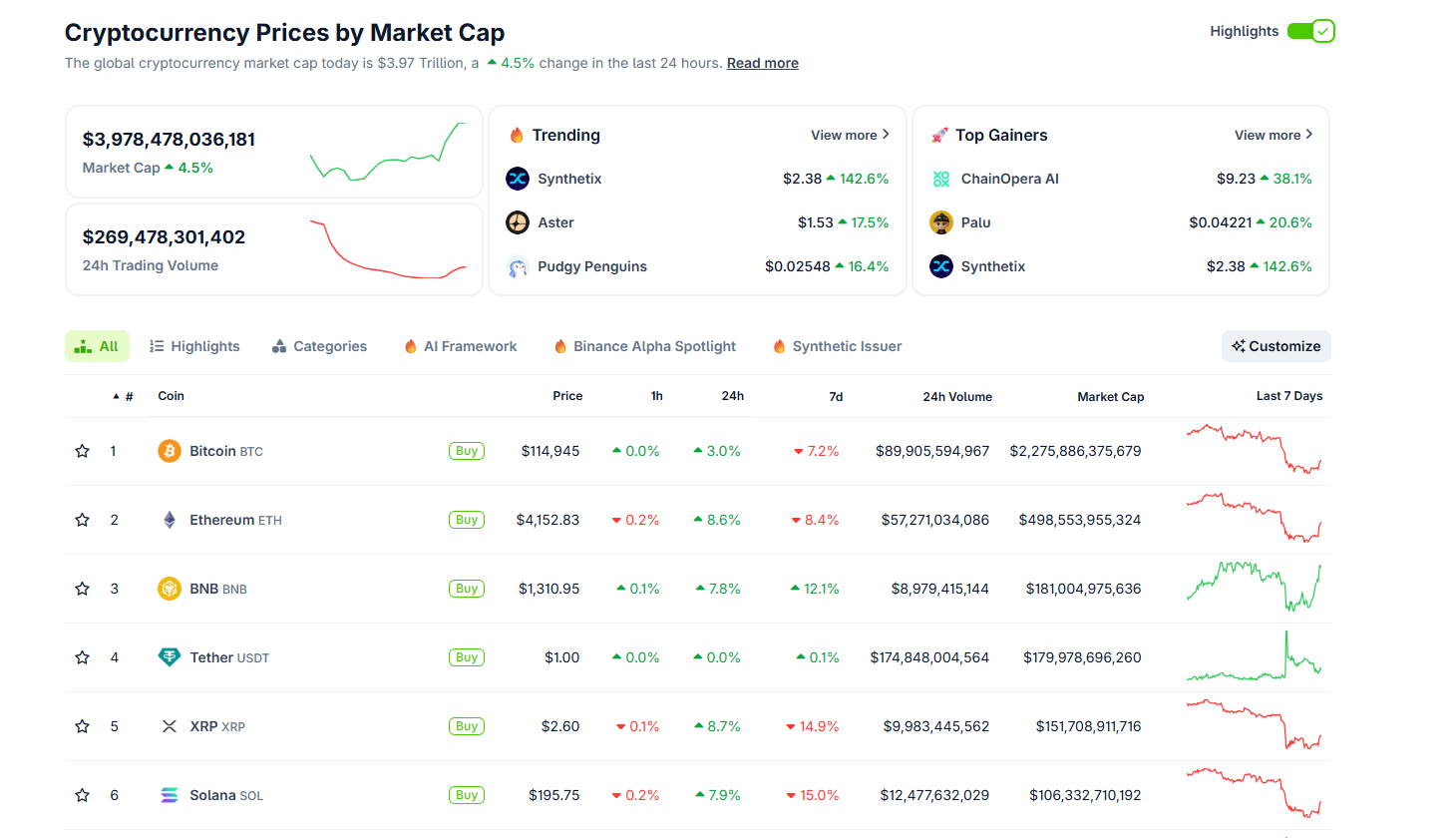
Task: Click the Solana logo icon
Action: (169, 795)
